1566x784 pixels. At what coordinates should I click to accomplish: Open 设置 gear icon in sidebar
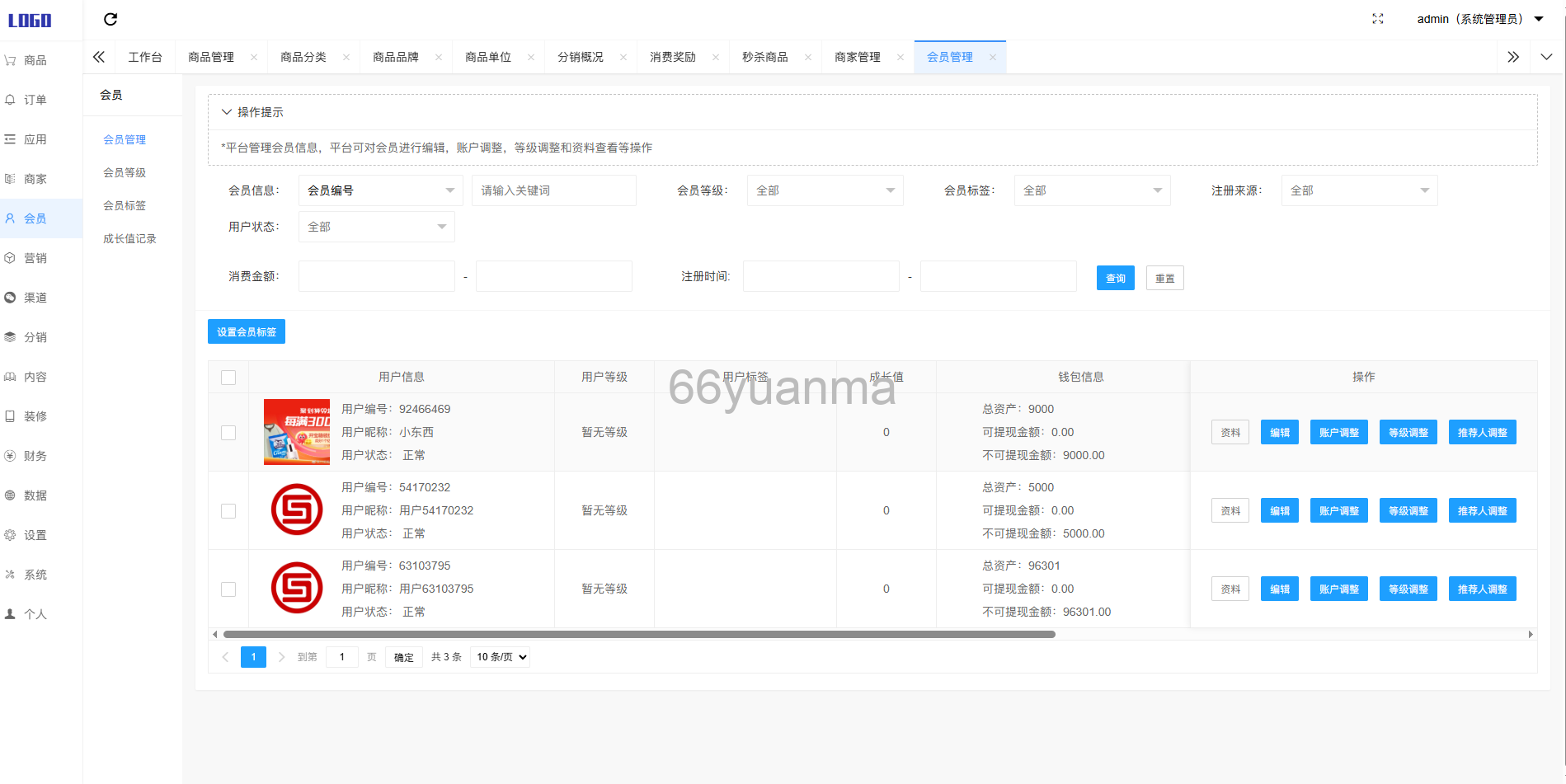point(10,535)
